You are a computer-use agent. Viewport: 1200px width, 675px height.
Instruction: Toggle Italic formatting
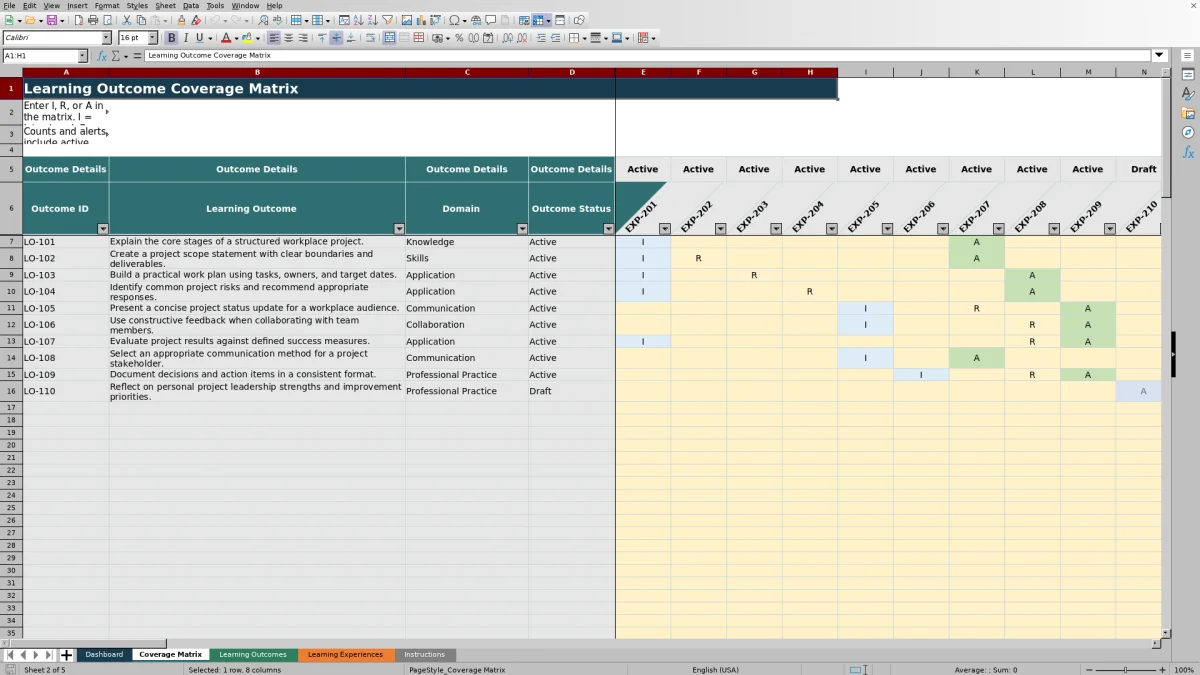pos(186,38)
